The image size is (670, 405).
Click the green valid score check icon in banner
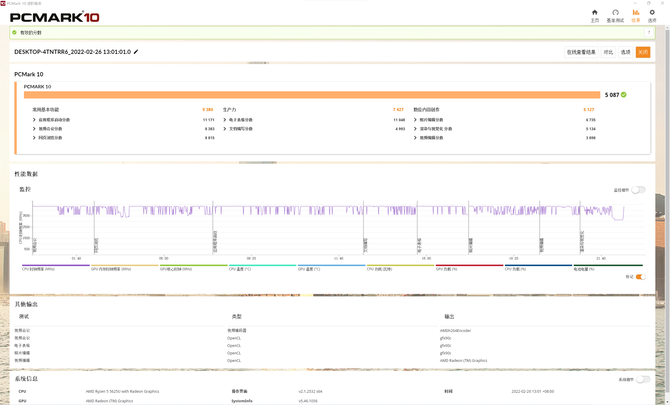pos(15,32)
